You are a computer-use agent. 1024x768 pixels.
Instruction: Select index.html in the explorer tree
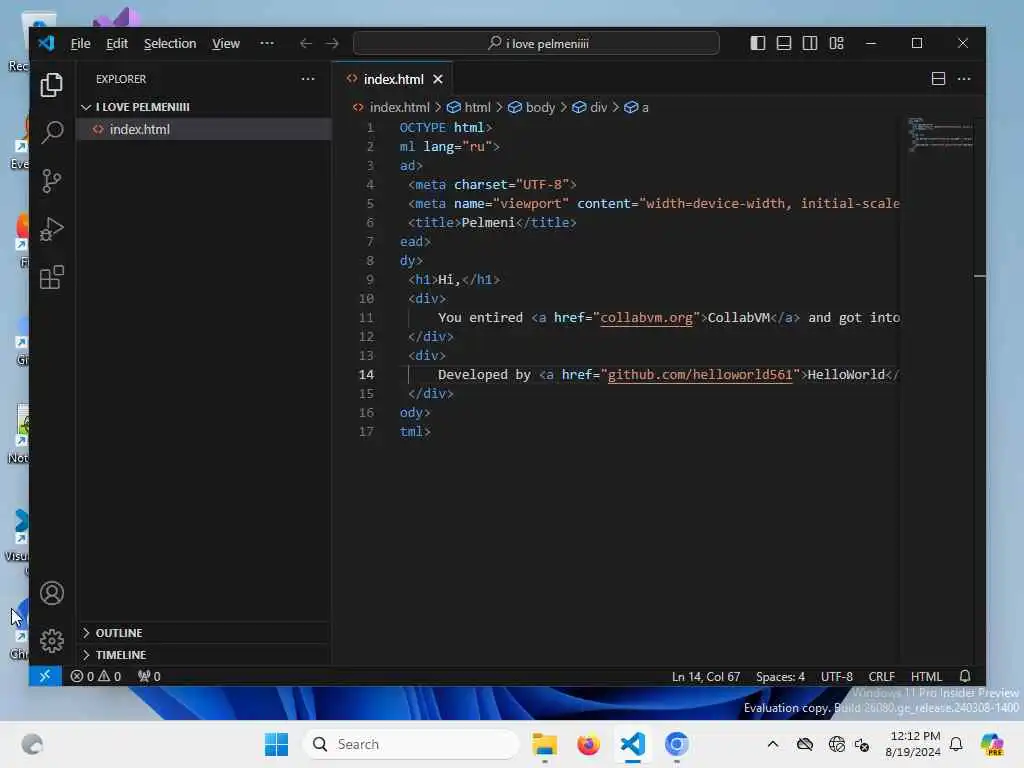tap(204, 129)
